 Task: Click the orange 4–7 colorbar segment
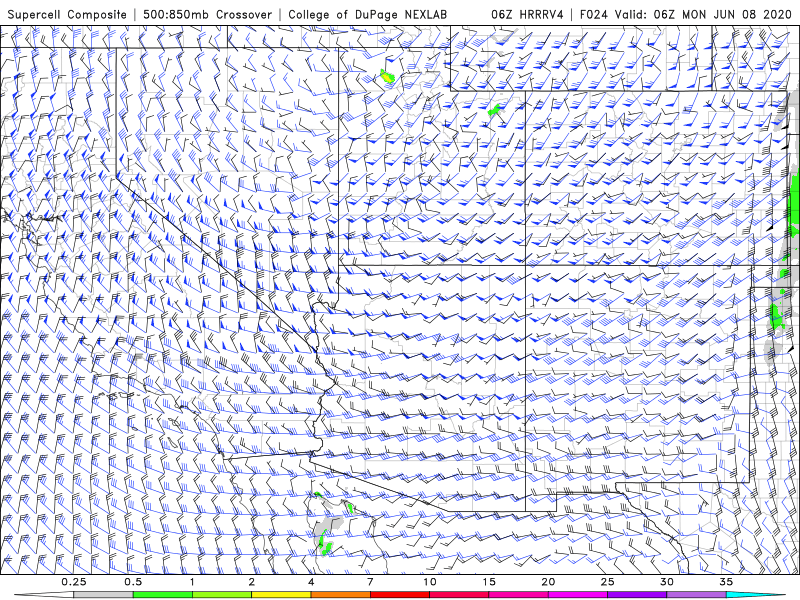[x=340, y=595]
